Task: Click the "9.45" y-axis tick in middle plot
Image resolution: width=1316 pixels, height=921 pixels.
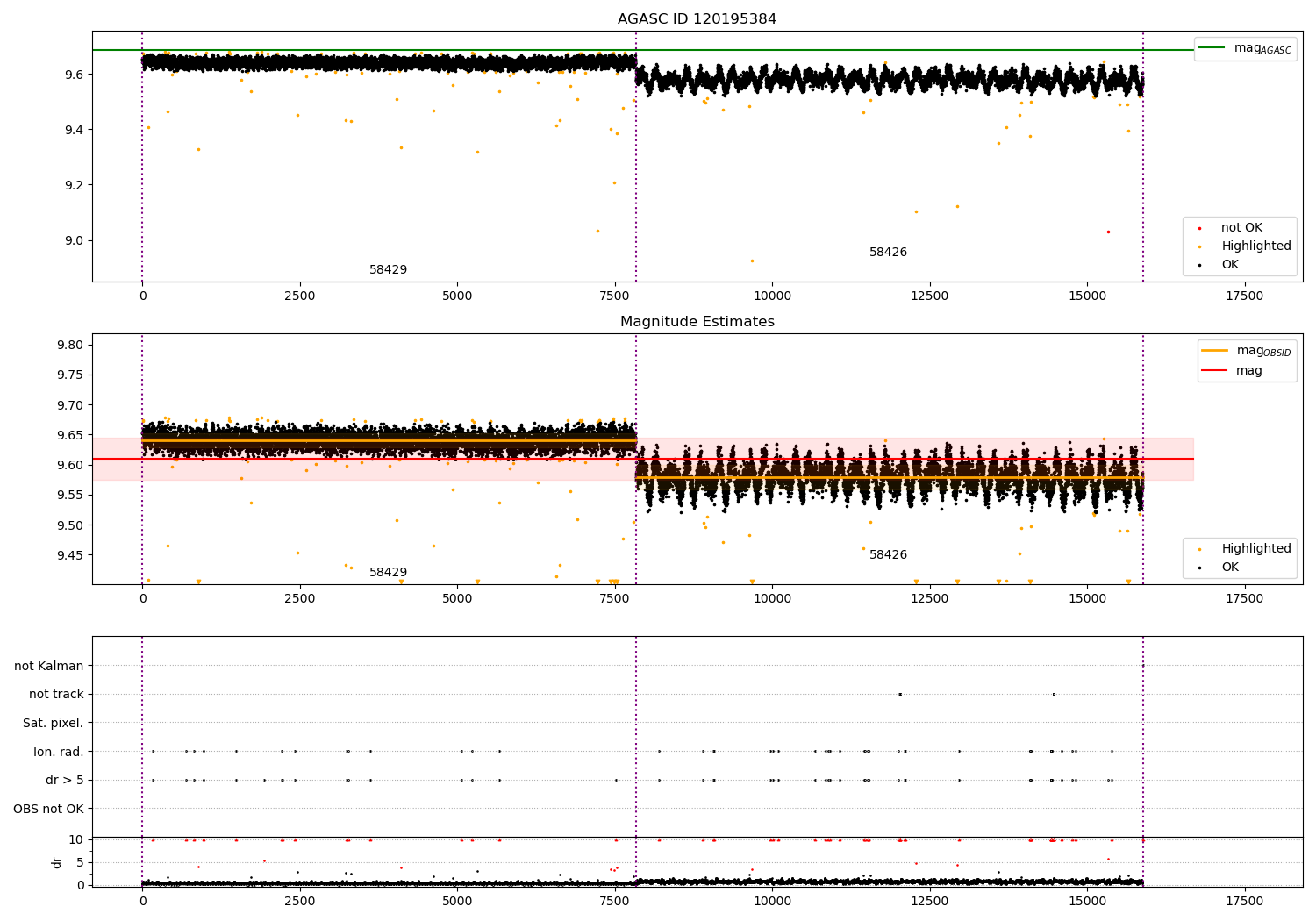Action: (x=70, y=555)
